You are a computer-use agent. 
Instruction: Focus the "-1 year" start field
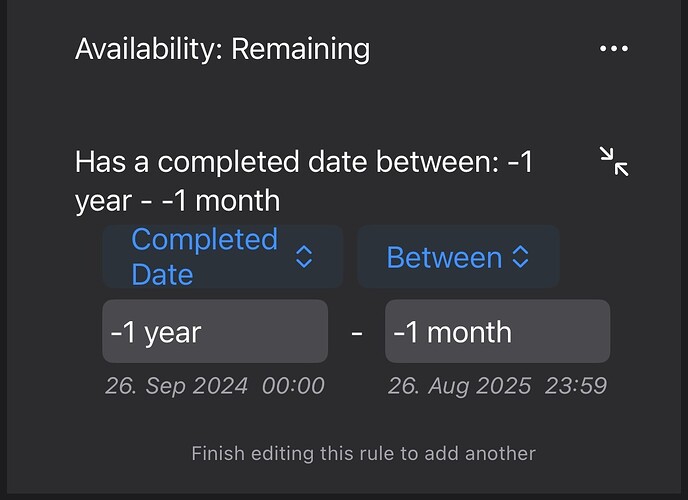tap(214, 331)
